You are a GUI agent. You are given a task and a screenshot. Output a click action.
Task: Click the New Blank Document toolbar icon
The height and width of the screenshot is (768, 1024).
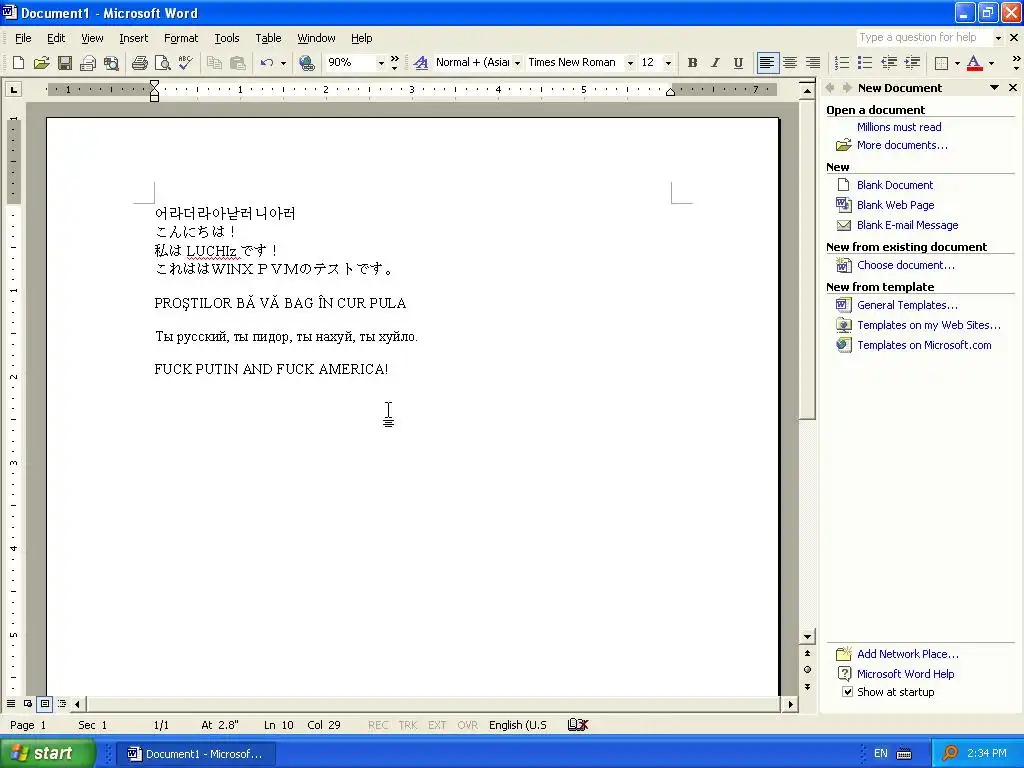click(18, 63)
